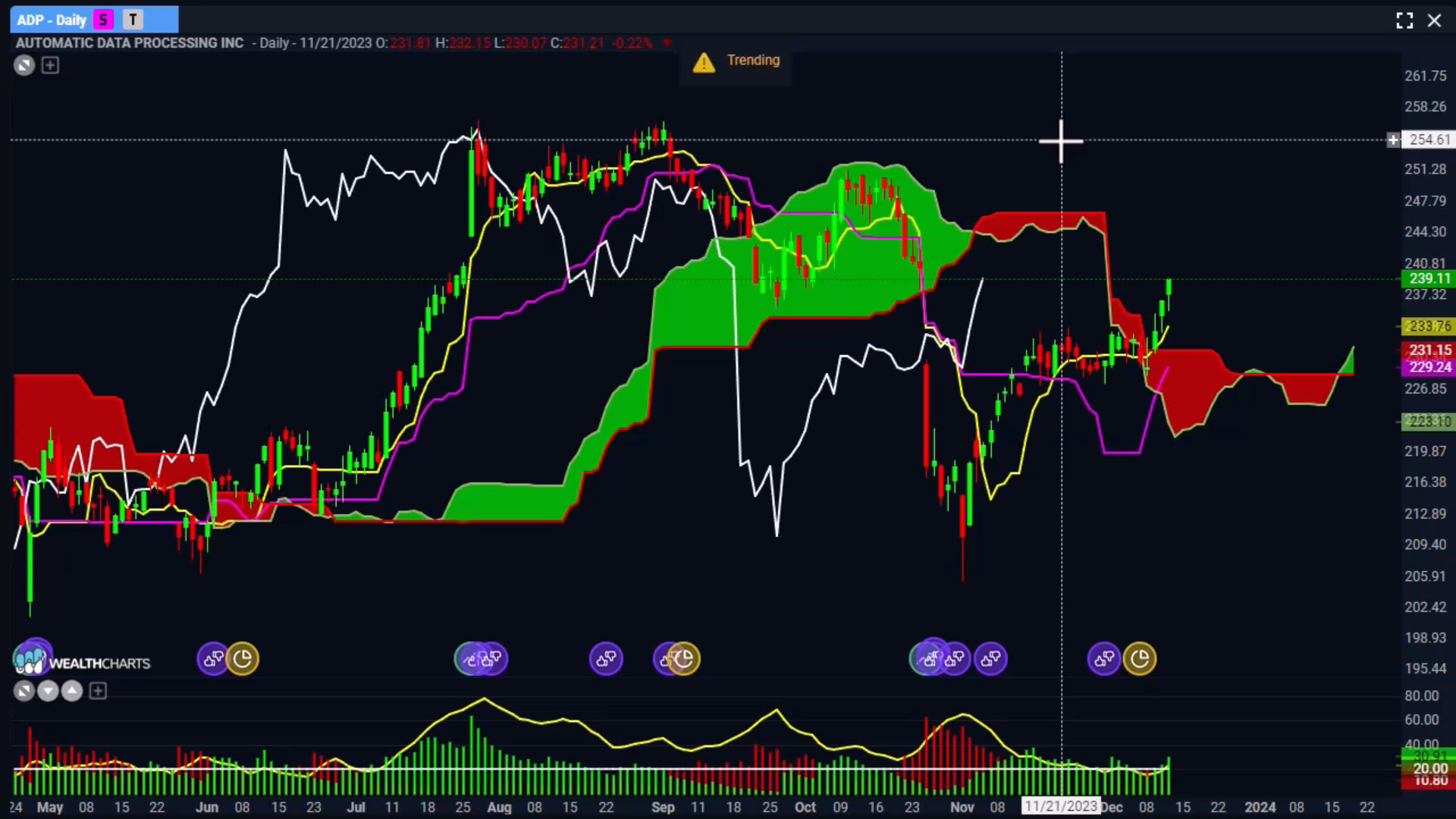Open the red triangle dropdown after -0.22%
The image size is (1456, 819).
coord(667,42)
